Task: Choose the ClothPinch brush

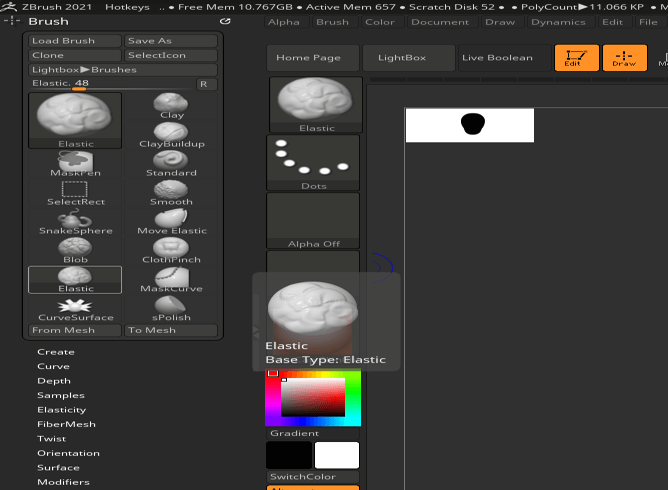Action: click(x=172, y=249)
